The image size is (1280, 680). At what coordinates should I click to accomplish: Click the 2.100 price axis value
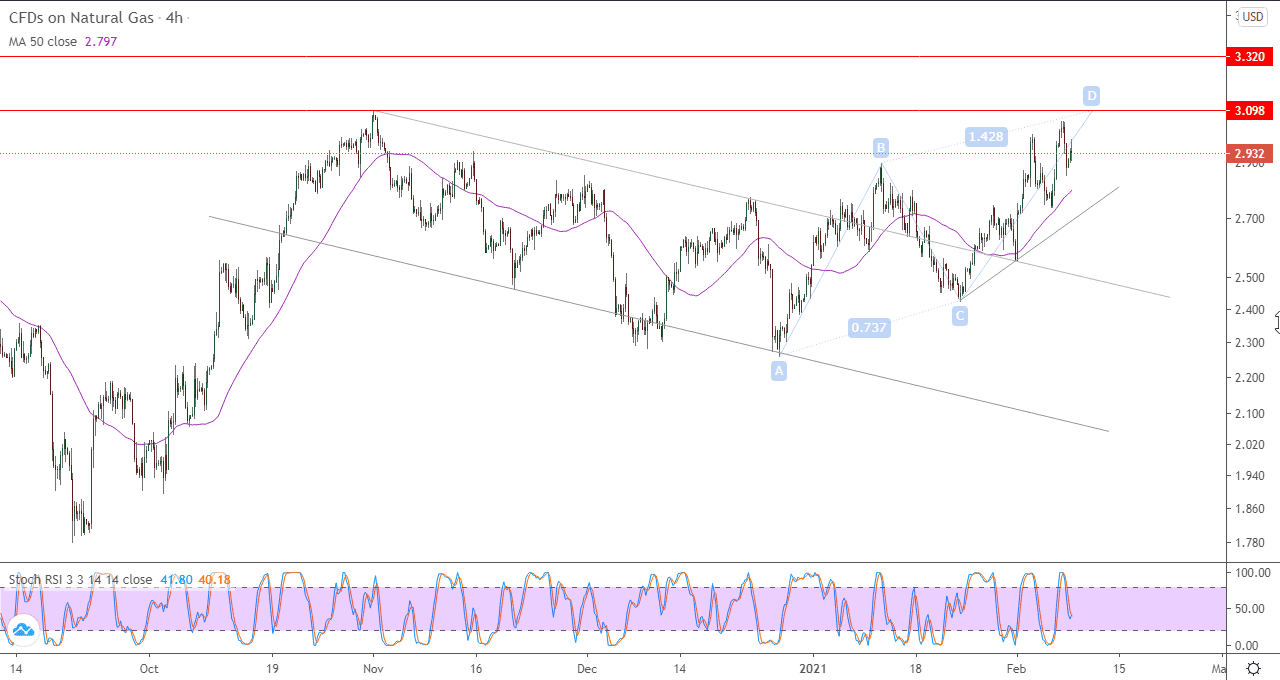pos(1249,413)
